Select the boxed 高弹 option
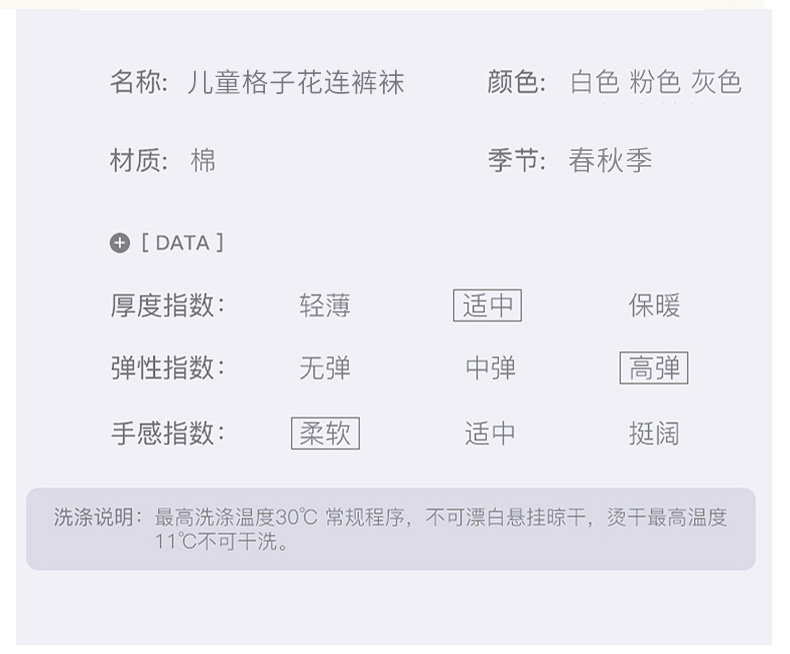 pos(654,369)
